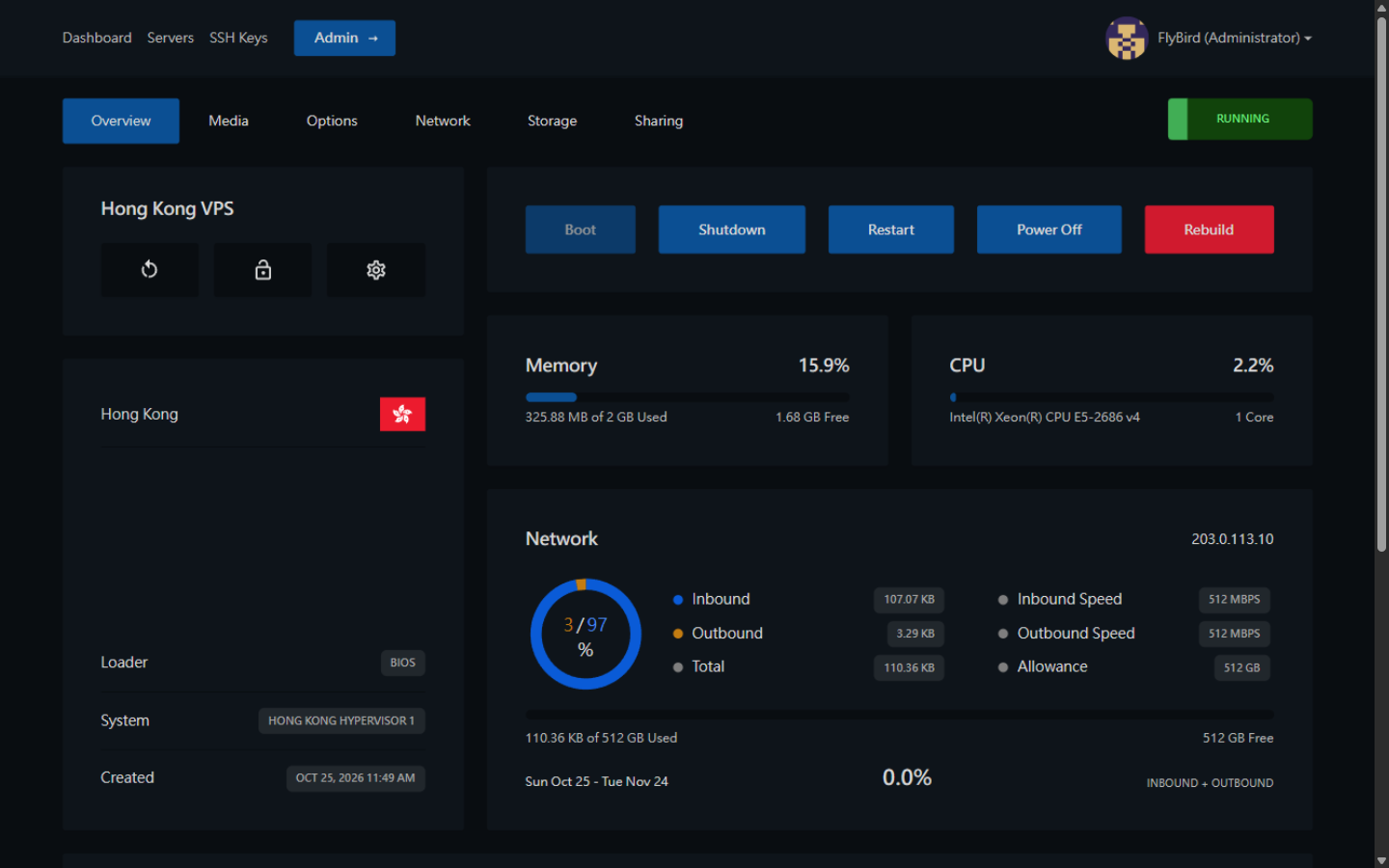Click the refresh icon under Hong Kong VPS
This screenshot has height=868, width=1389.
[x=150, y=270]
